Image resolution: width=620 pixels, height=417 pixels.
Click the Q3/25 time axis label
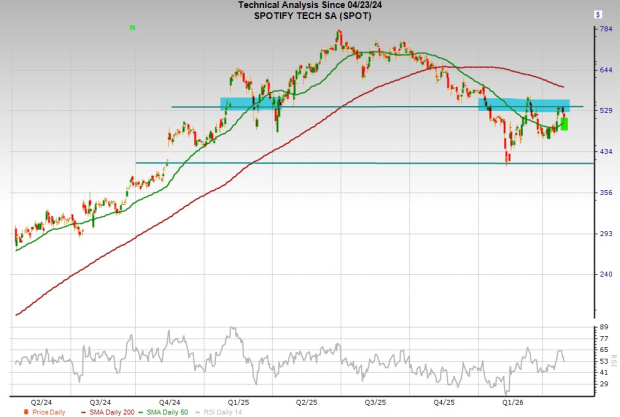(x=376, y=400)
